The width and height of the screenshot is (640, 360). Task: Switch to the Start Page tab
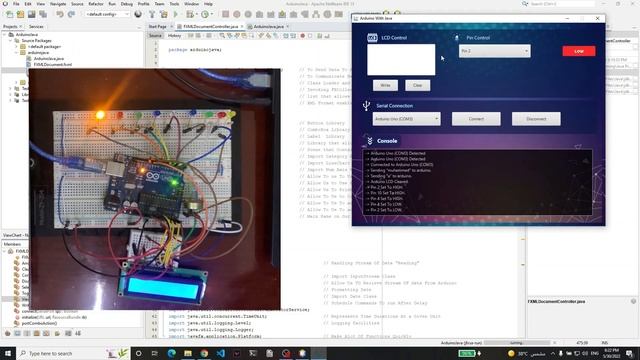[x=158, y=27]
